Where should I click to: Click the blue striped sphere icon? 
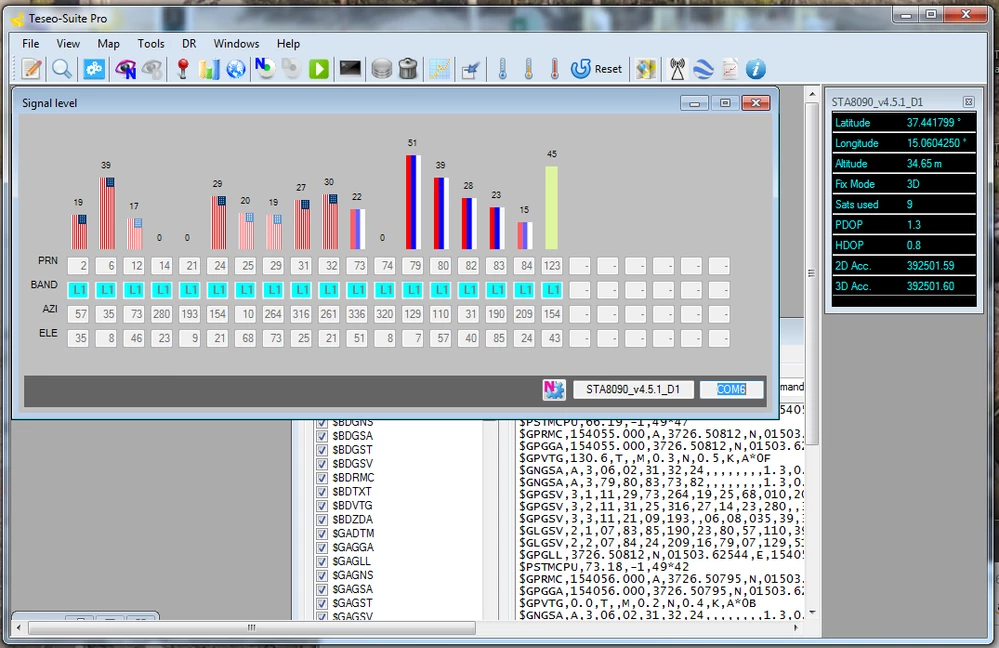point(703,69)
